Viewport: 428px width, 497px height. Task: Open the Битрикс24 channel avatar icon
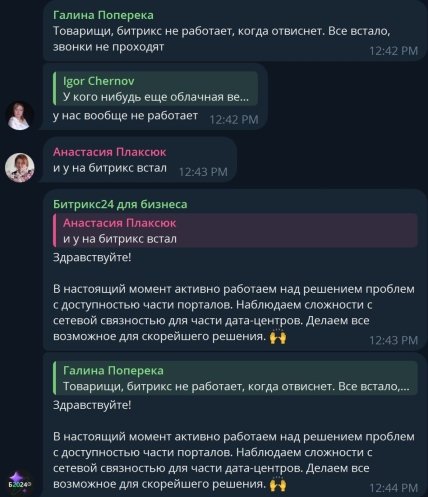coord(19,482)
